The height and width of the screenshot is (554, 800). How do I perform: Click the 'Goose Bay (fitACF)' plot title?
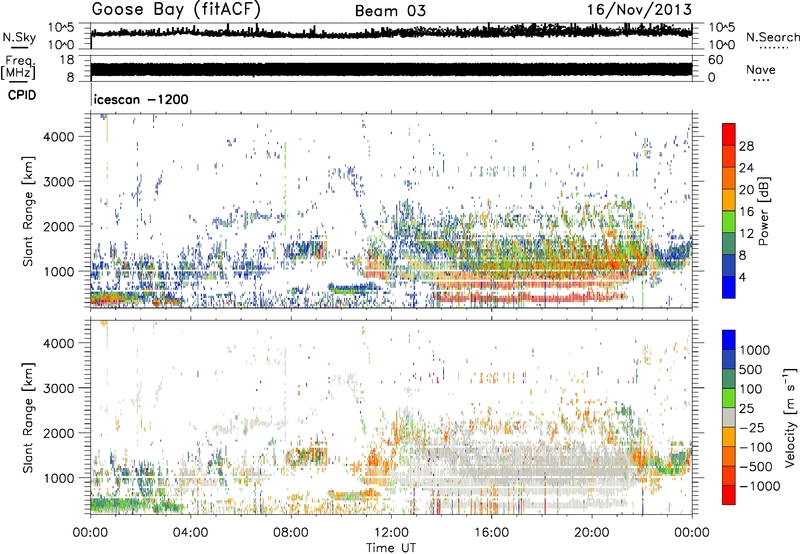[x=179, y=10]
